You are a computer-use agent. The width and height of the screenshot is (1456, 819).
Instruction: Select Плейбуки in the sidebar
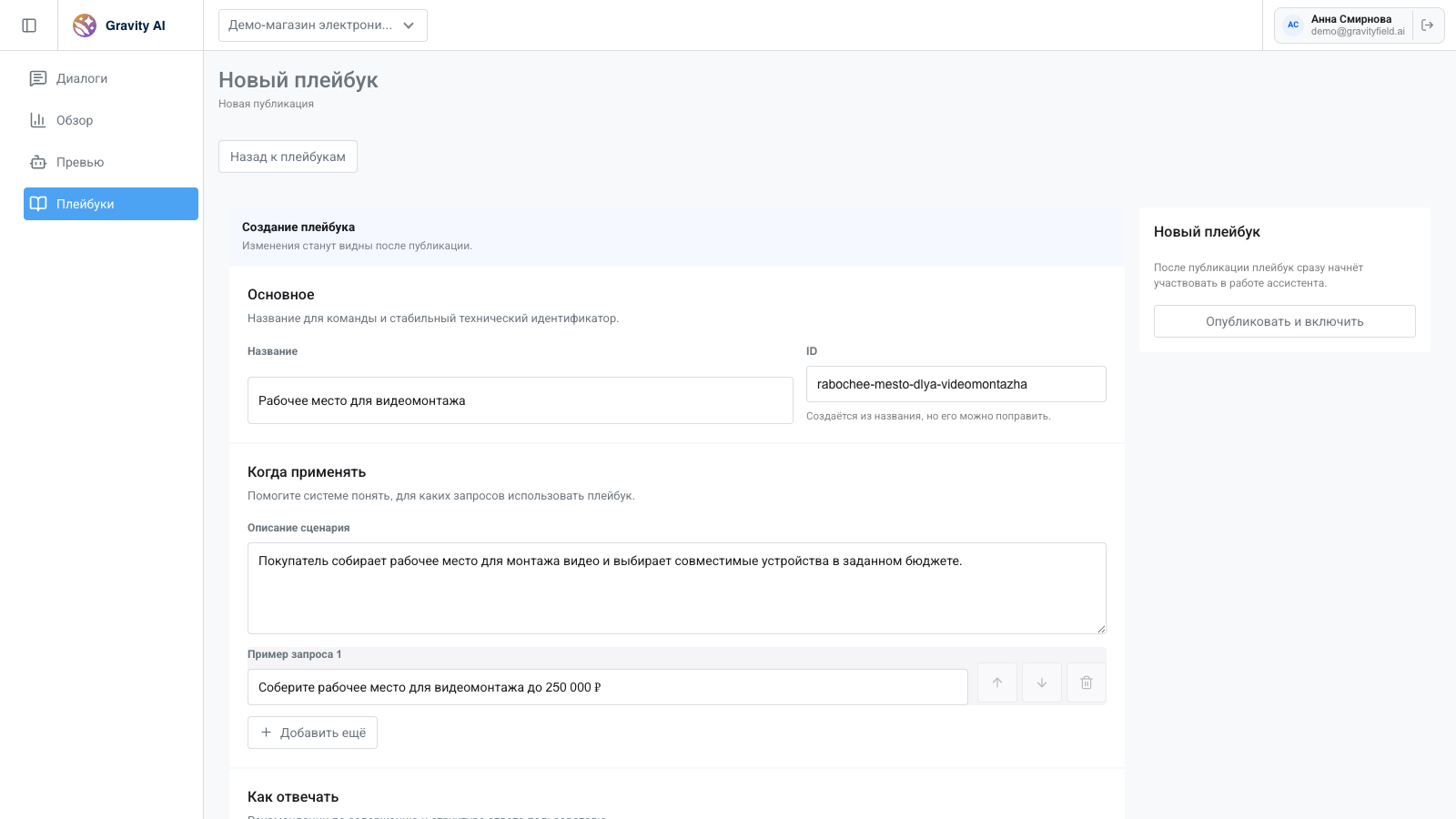coord(111,204)
